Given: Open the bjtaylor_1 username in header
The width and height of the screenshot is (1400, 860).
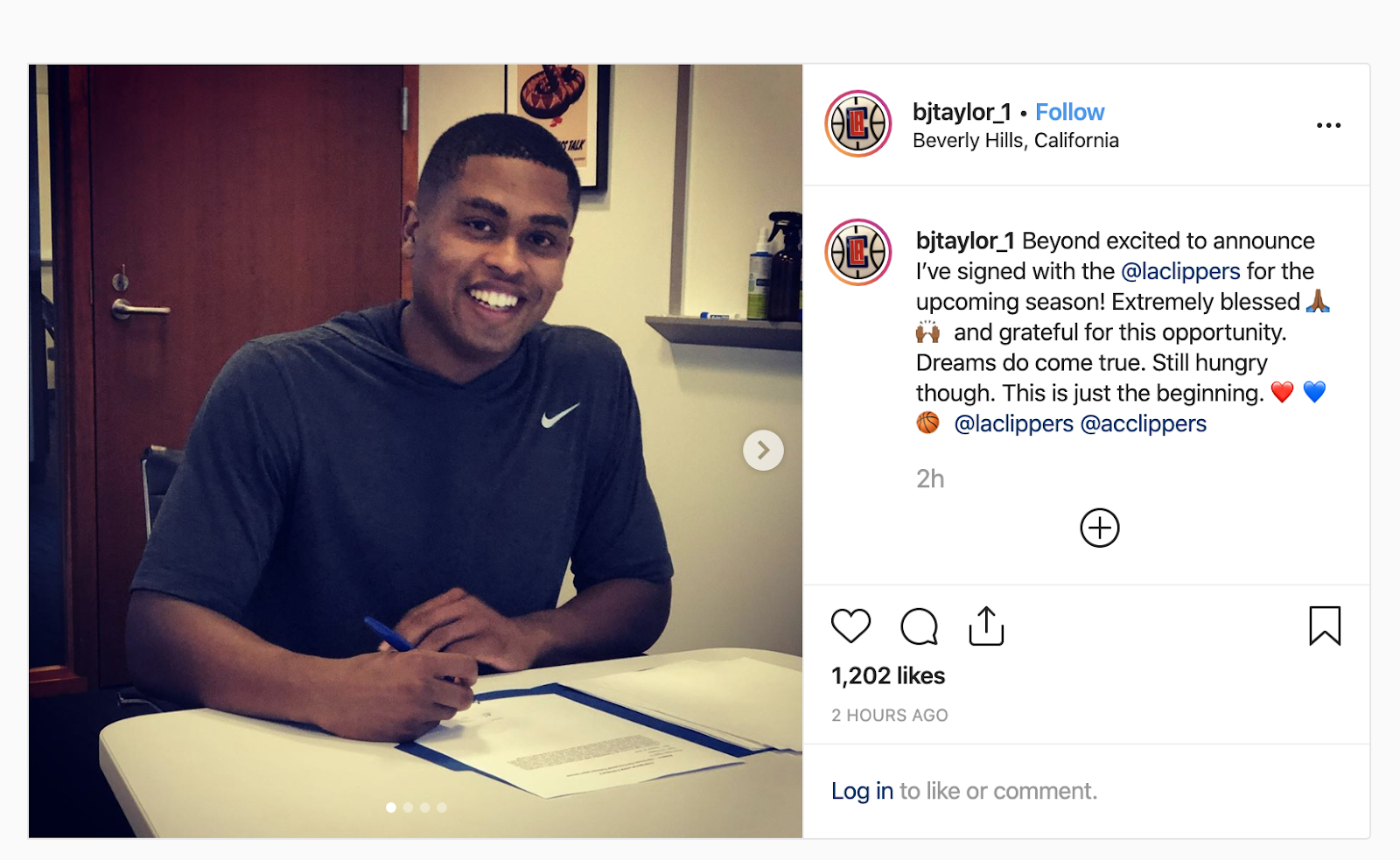Looking at the screenshot, I should click(x=962, y=112).
